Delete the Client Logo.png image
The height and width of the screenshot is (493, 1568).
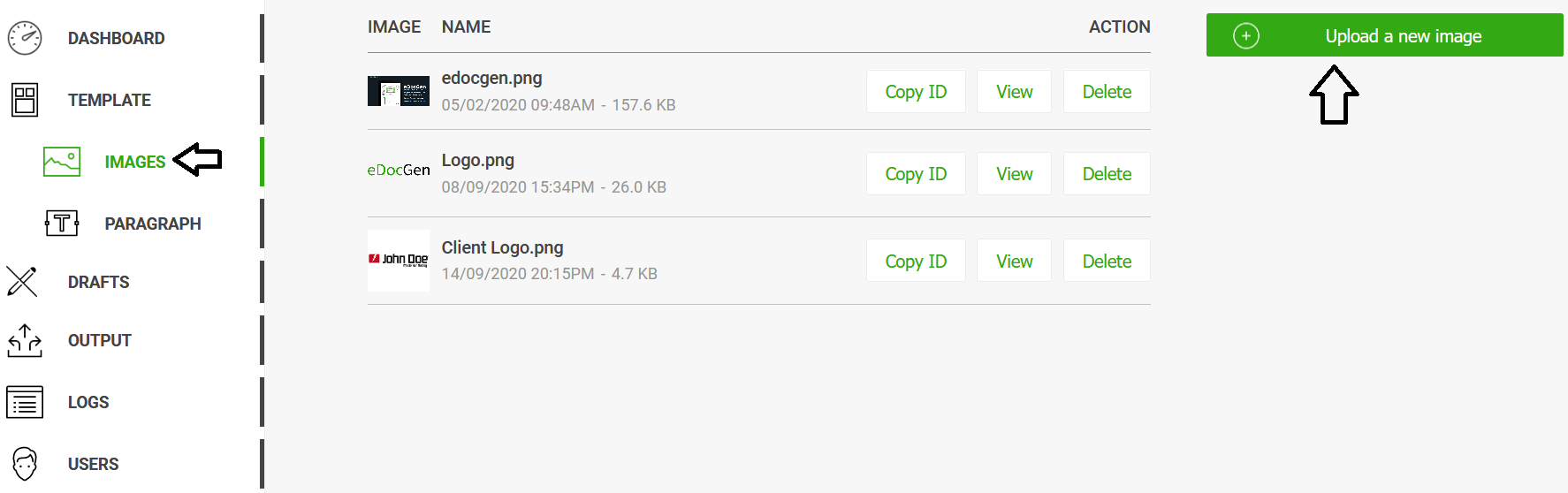pyautogui.click(x=1107, y=262)
